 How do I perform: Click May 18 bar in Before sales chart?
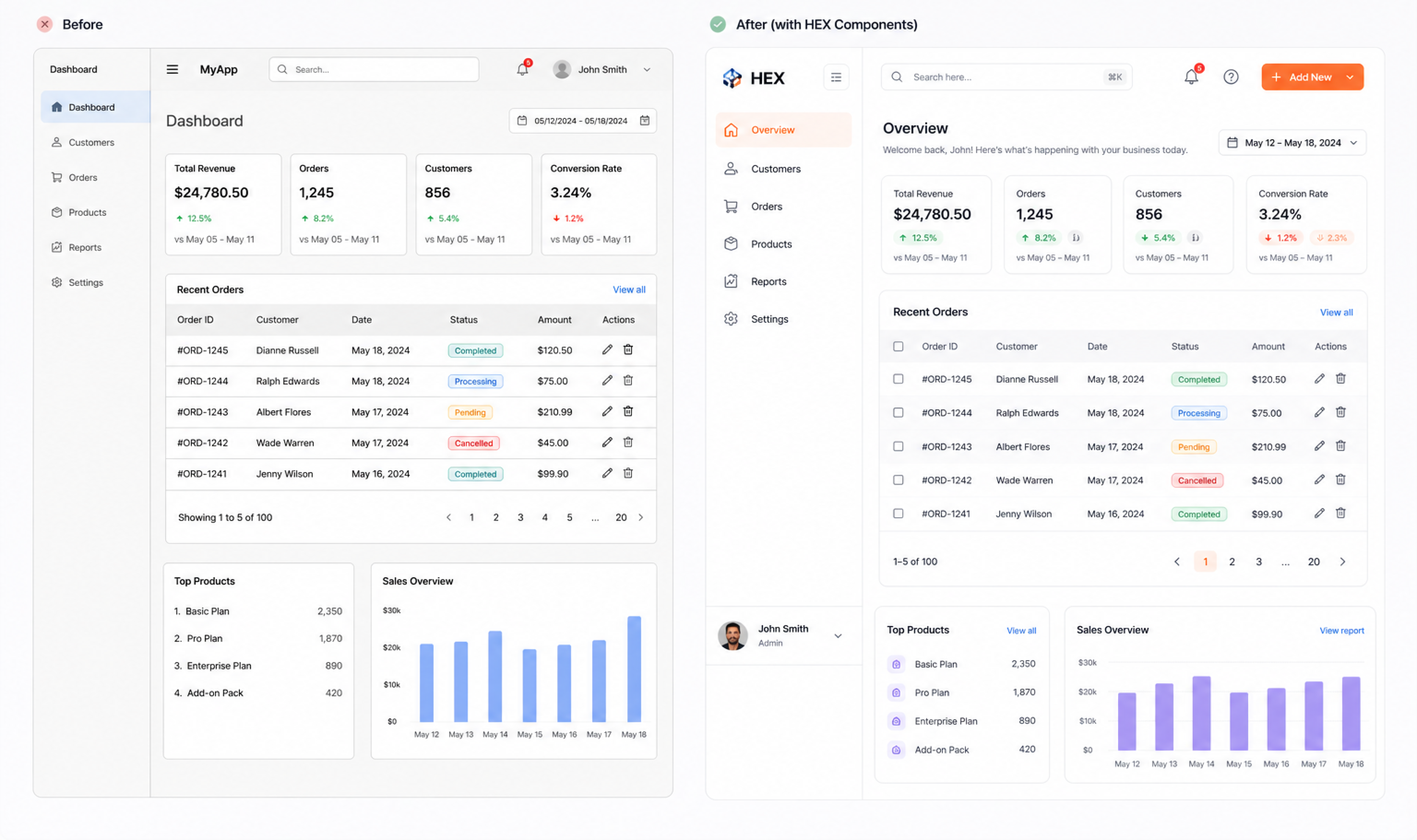pos(634,669)
